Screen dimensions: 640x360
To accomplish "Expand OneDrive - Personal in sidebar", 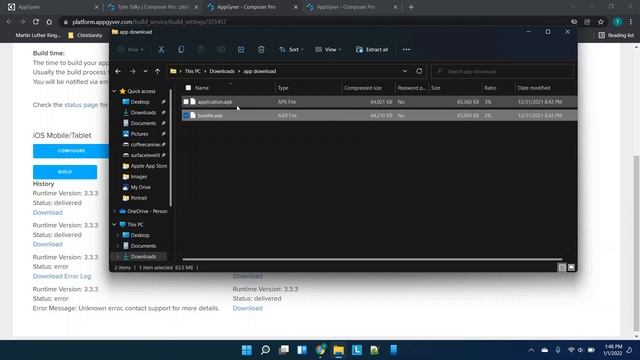I will pyautogui.click(x=114, y=211).
